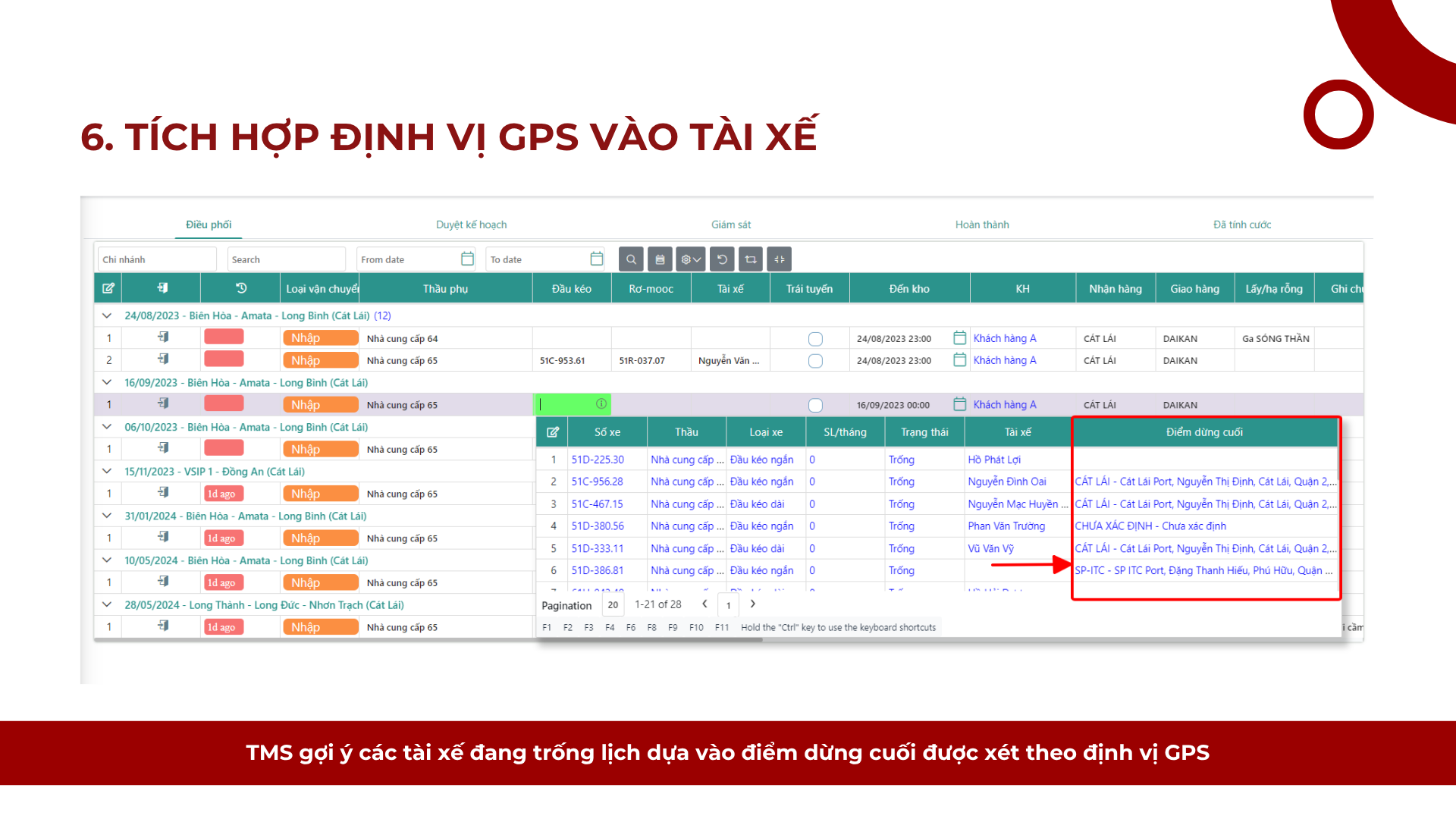Toggle Trái tuyến checkbox for Nhà cung cấp 64 row
This screenshot has height=819, width=1456.
click(815, 339)
